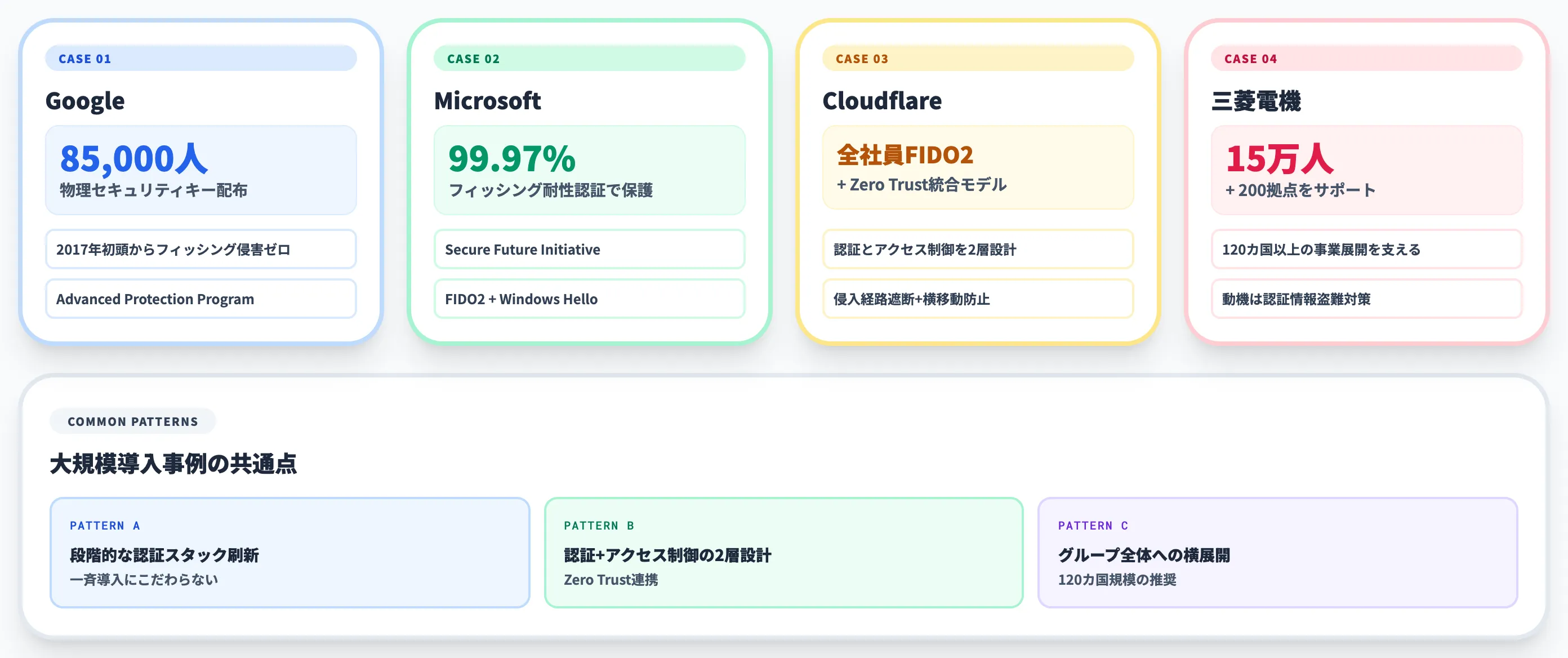This screenshot has height=658, width=1568.
Task: Select the Microsoft heading
Action: tap(488, 101)
